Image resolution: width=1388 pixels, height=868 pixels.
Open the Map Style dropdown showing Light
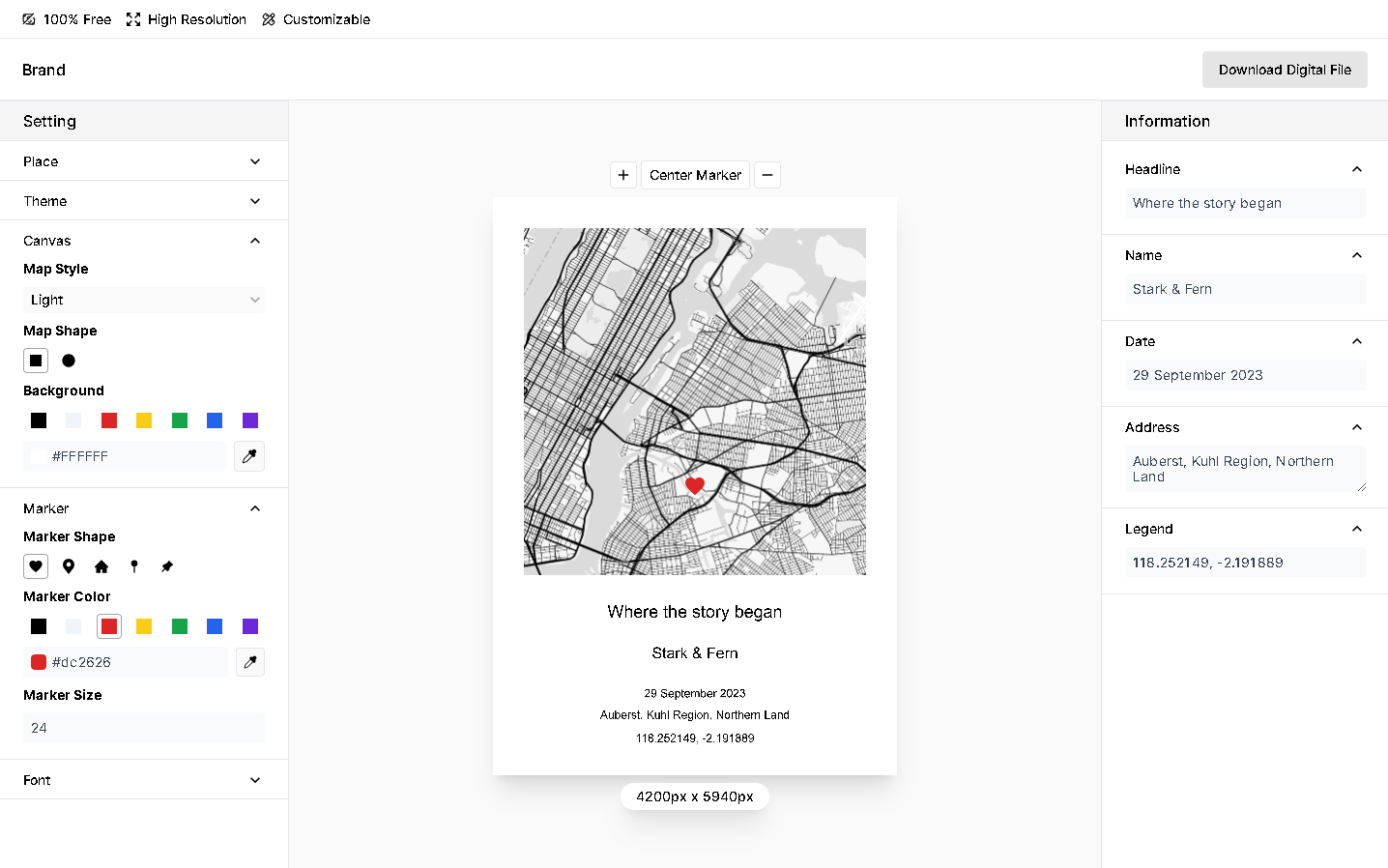pyautogui.click(x=143, y=300)
